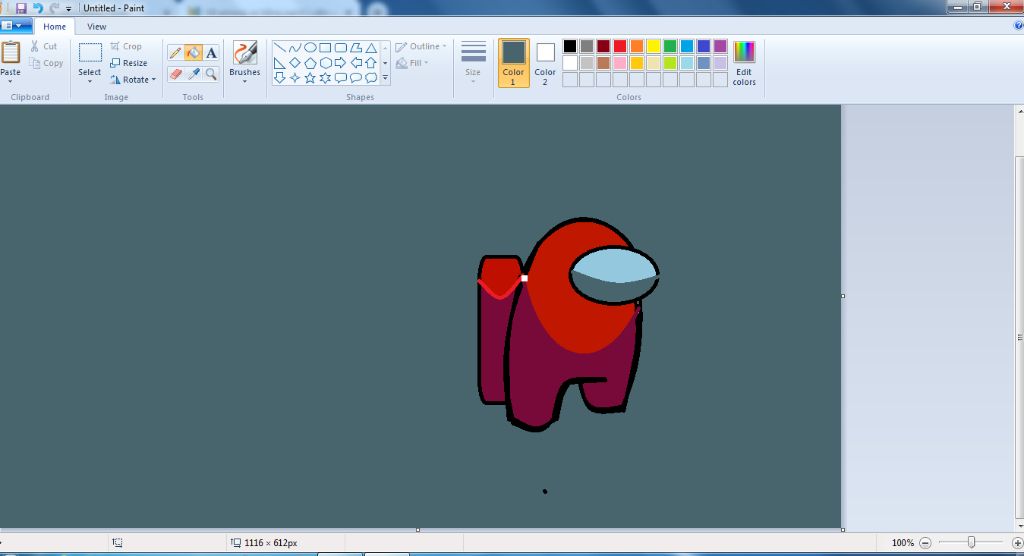Pick the yellow color swatch

[x=653, y=46]
